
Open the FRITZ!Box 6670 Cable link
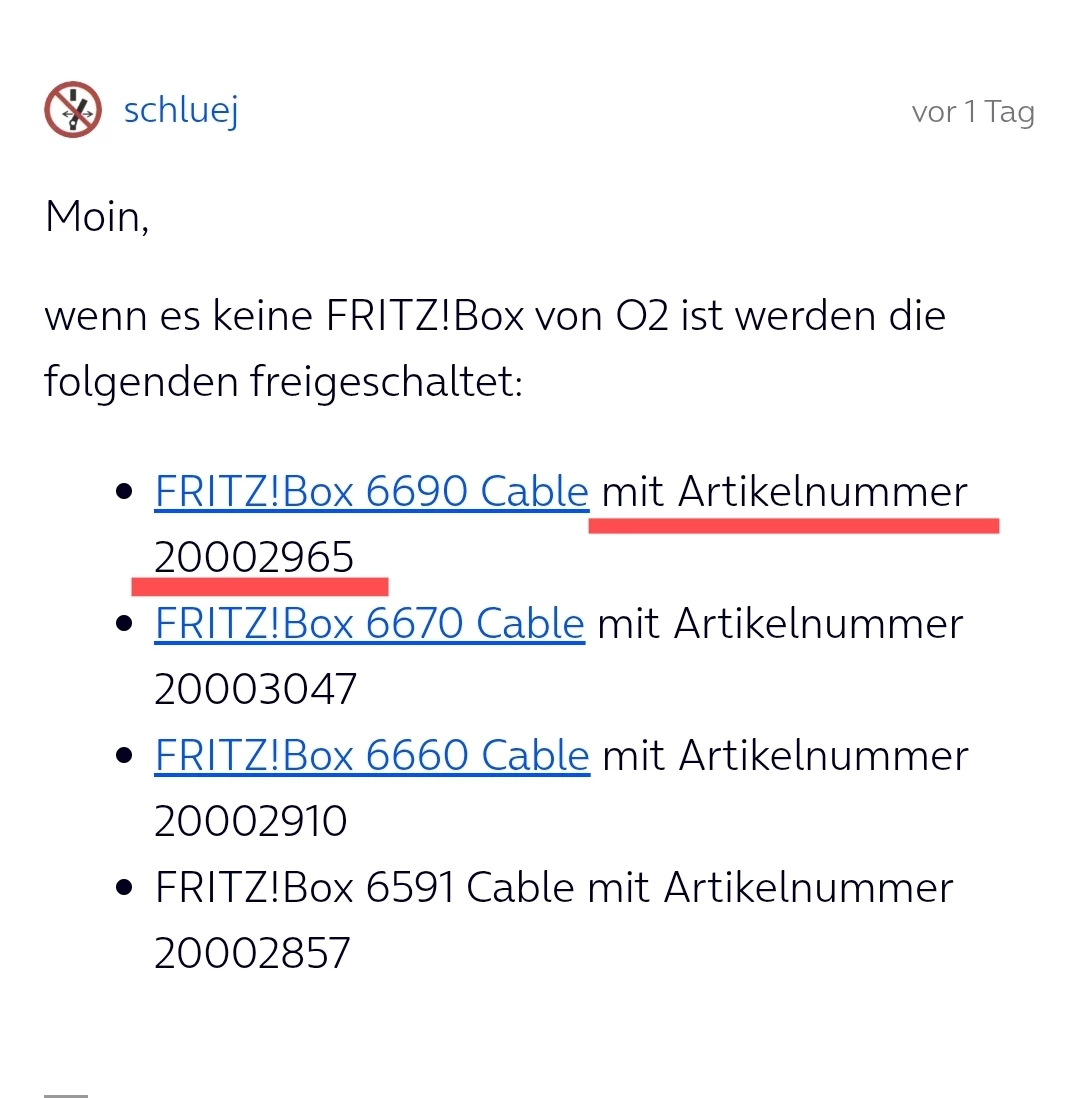pos(369,624)
